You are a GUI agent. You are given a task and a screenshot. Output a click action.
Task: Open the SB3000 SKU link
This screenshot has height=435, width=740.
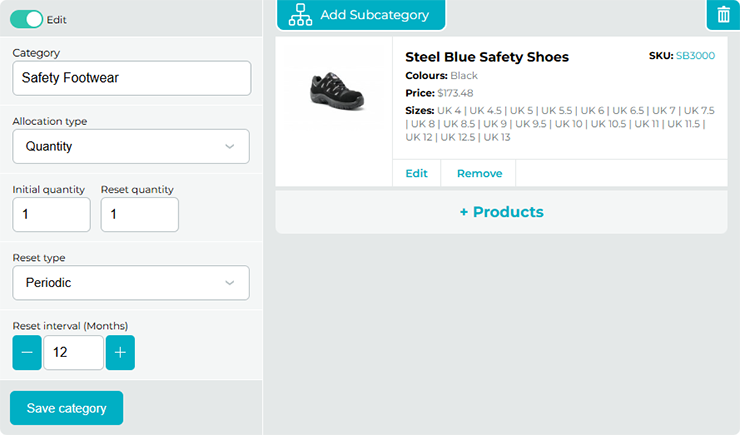point(695,56)
